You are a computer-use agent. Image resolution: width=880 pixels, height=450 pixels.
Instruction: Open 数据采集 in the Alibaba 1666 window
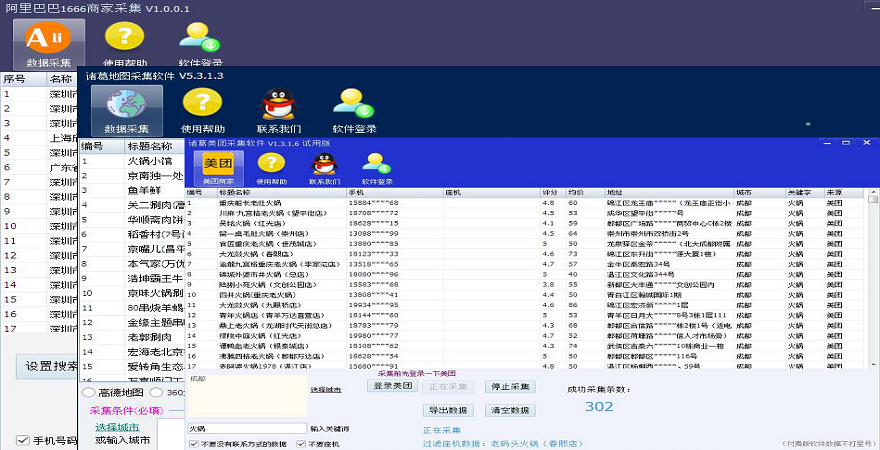49,44
